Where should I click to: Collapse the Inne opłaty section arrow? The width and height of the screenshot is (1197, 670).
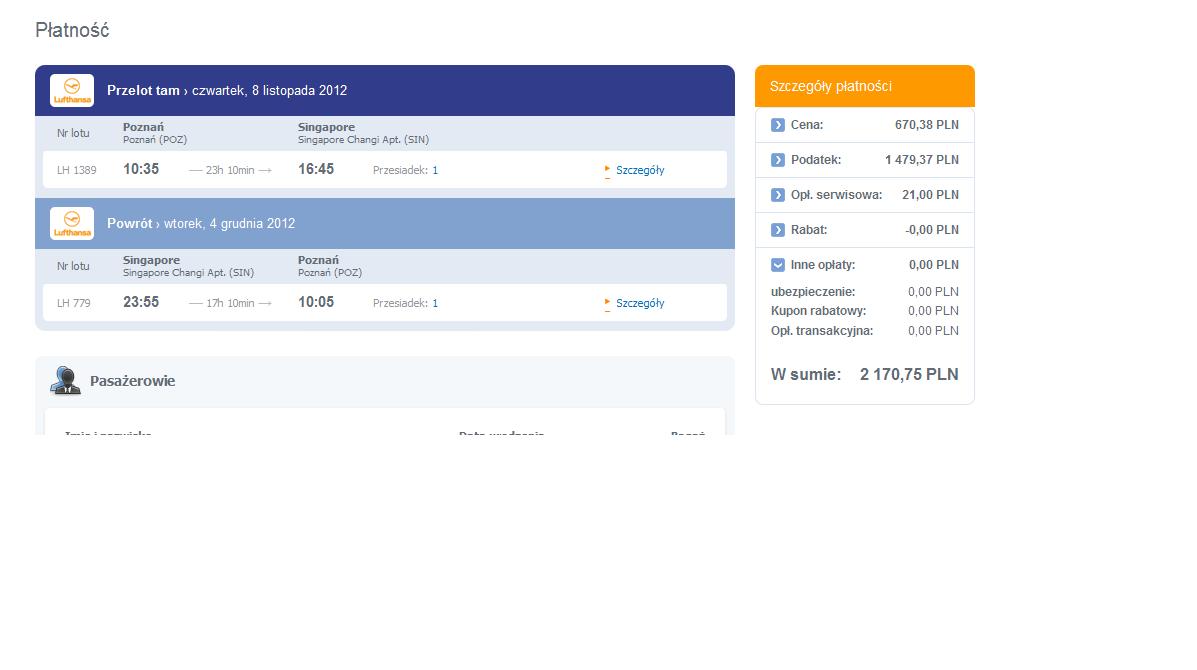tap(778, 266)
